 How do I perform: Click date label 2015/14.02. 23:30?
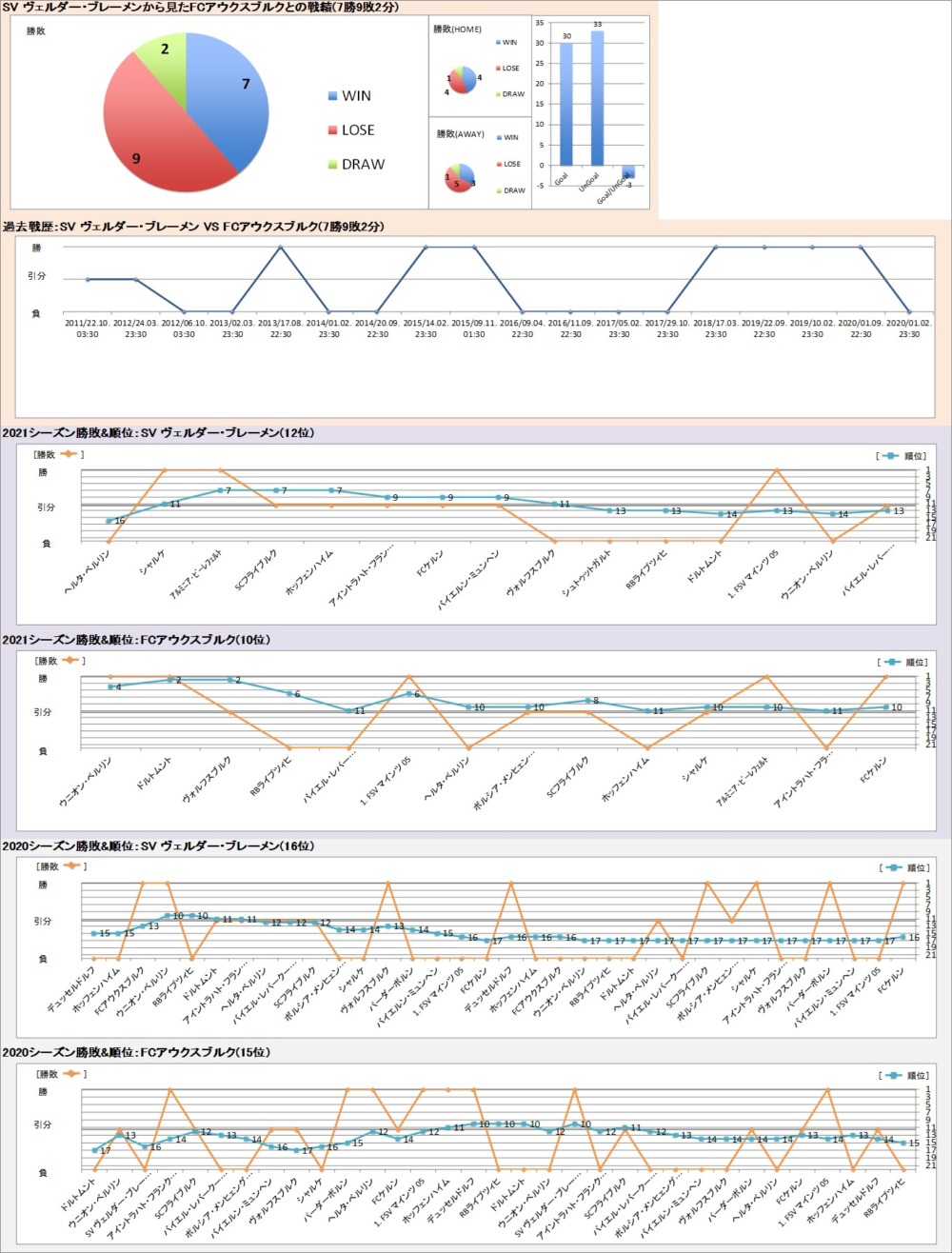pyautogui.click(x=426, y=328)
